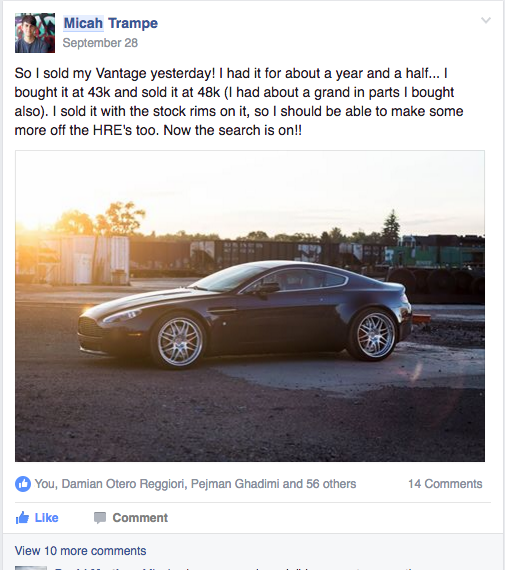Open the Aston Martin Vantage photo
The image size is (505, 570).
pyautogui.click(x=250, y=306)
